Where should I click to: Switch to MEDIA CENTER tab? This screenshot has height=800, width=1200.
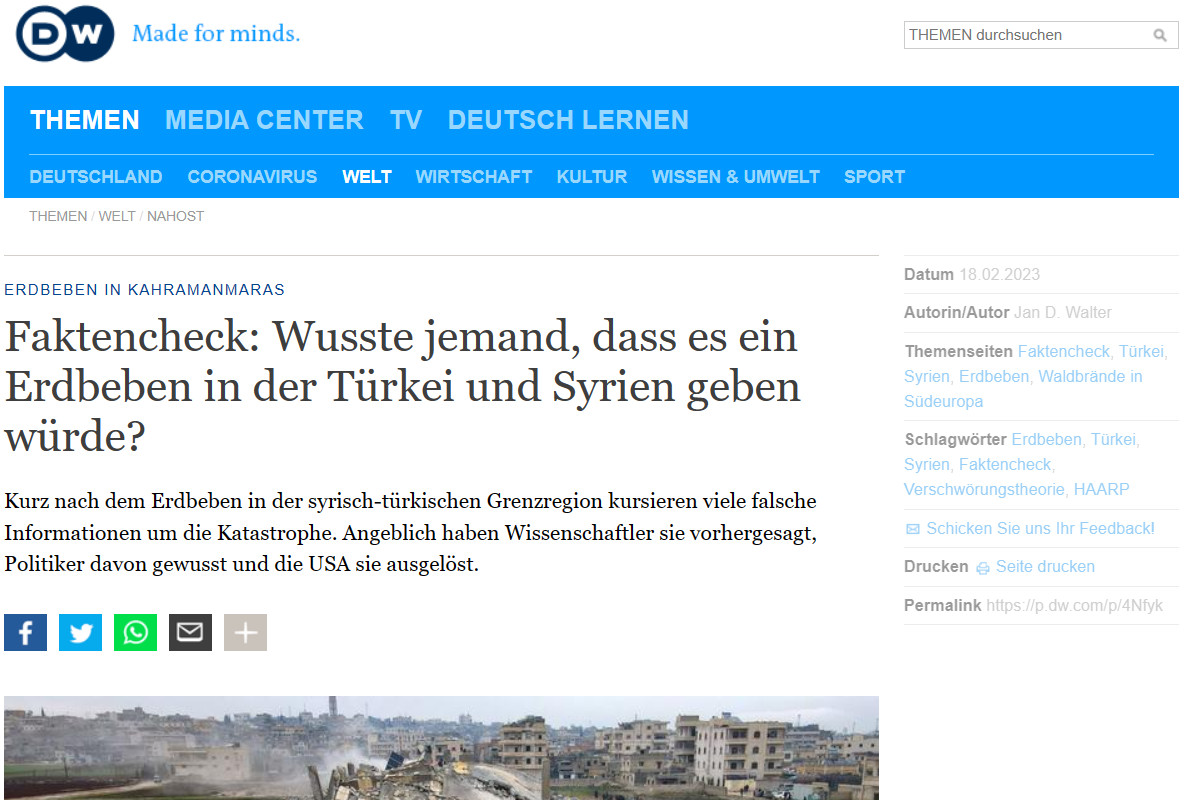(x=264, y=120)
